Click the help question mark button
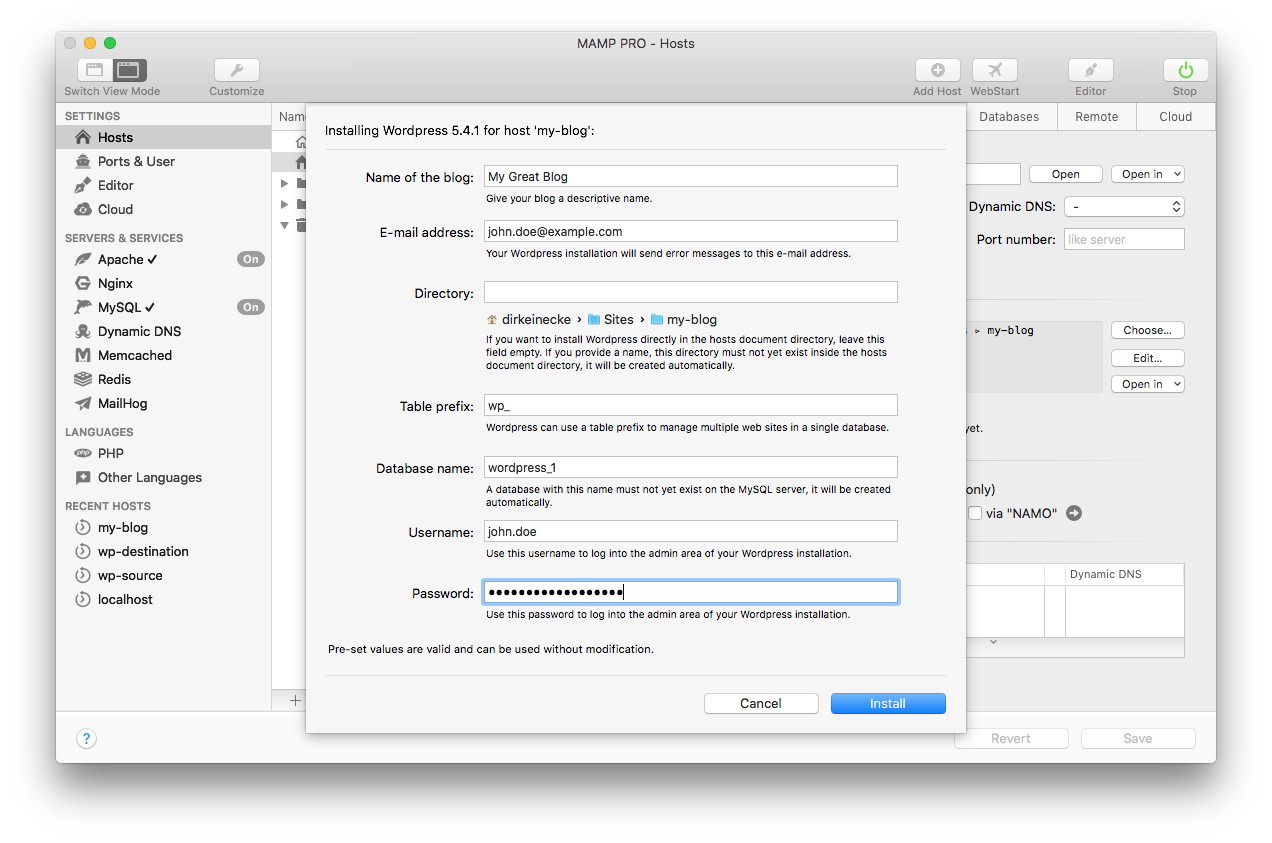The width and height of the screenshot is (1272, 843). coord(86,739)
